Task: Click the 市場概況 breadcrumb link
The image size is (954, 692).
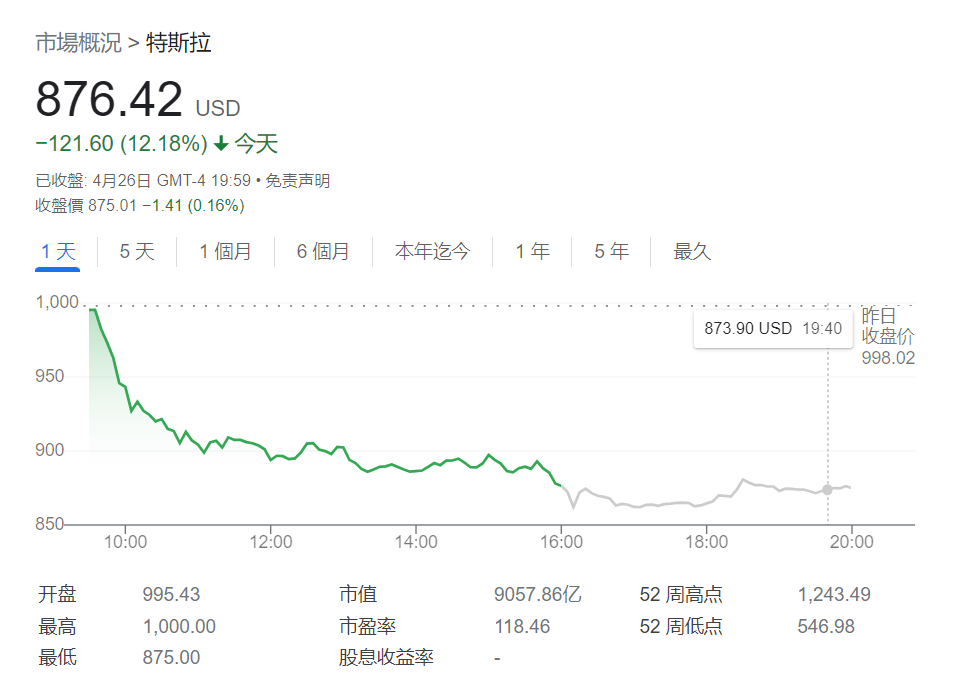Action: pos(78,43)
